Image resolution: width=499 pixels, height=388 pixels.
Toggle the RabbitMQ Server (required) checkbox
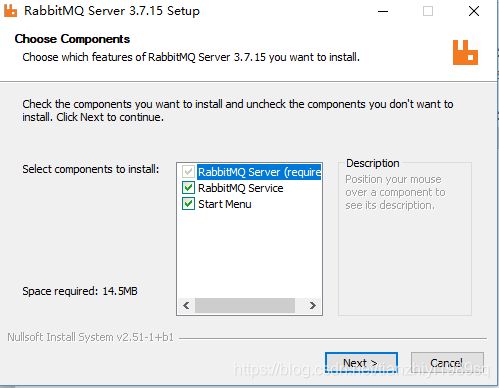click(188, 172)
